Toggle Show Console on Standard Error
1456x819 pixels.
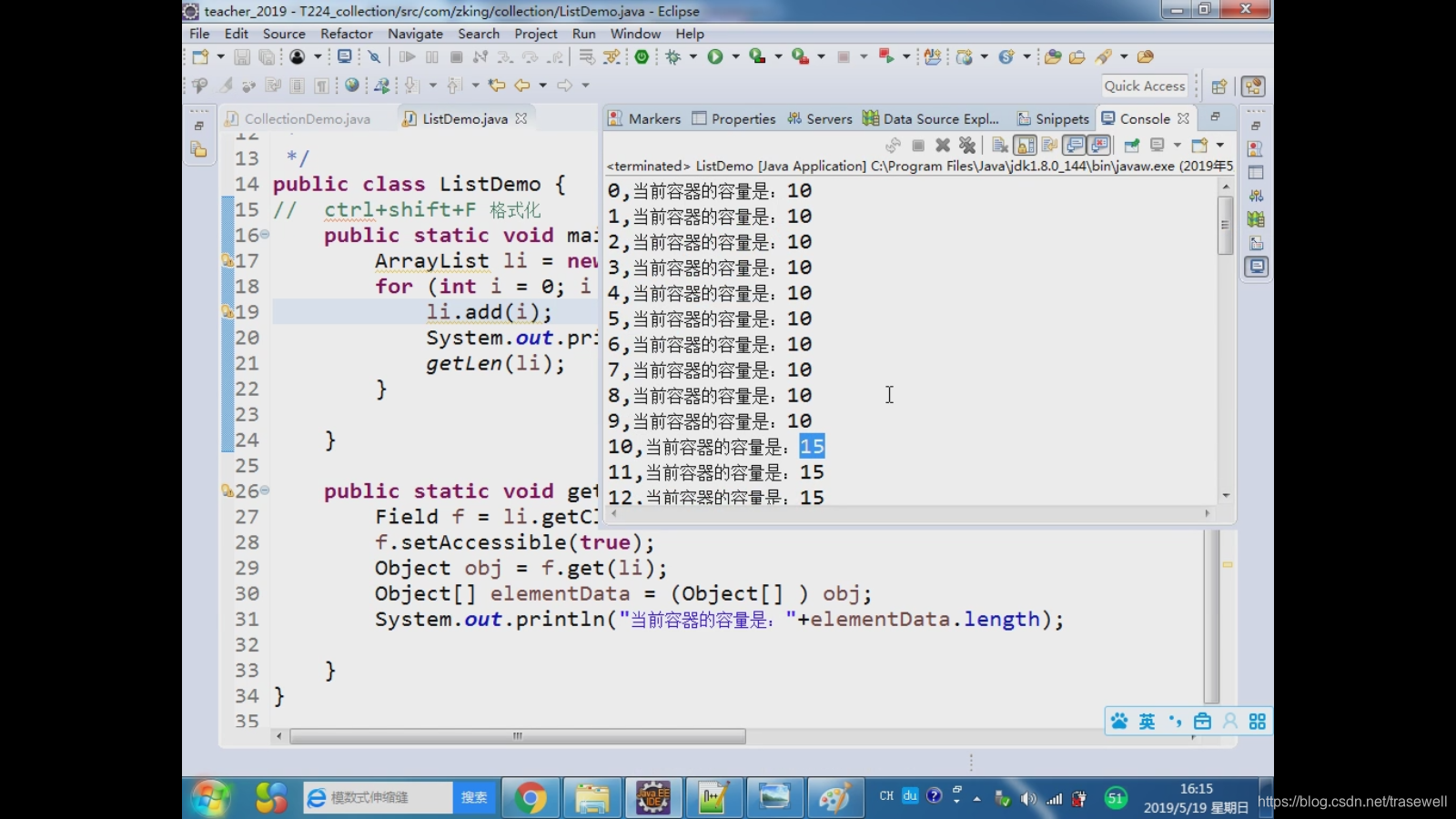point(1099,145)
